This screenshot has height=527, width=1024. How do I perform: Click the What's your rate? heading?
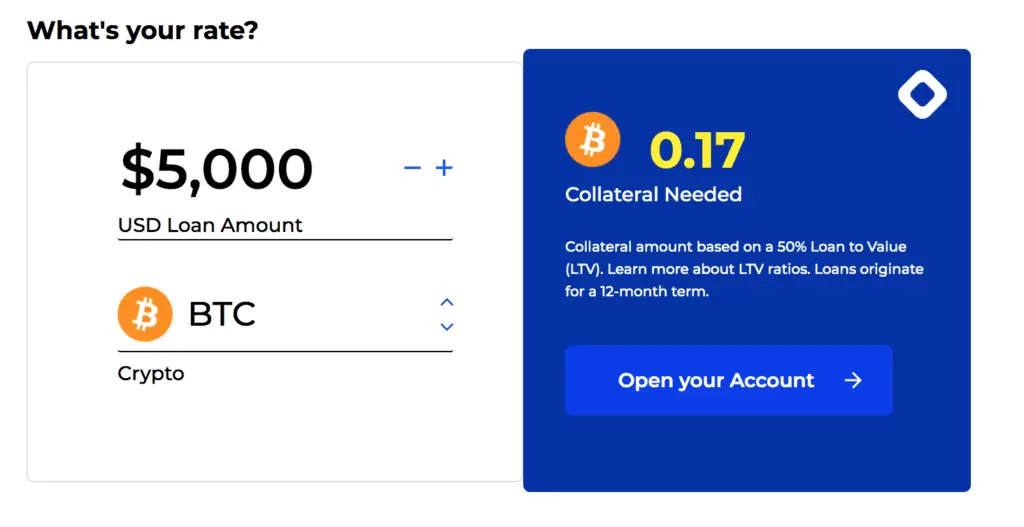[x=142, y=31]
